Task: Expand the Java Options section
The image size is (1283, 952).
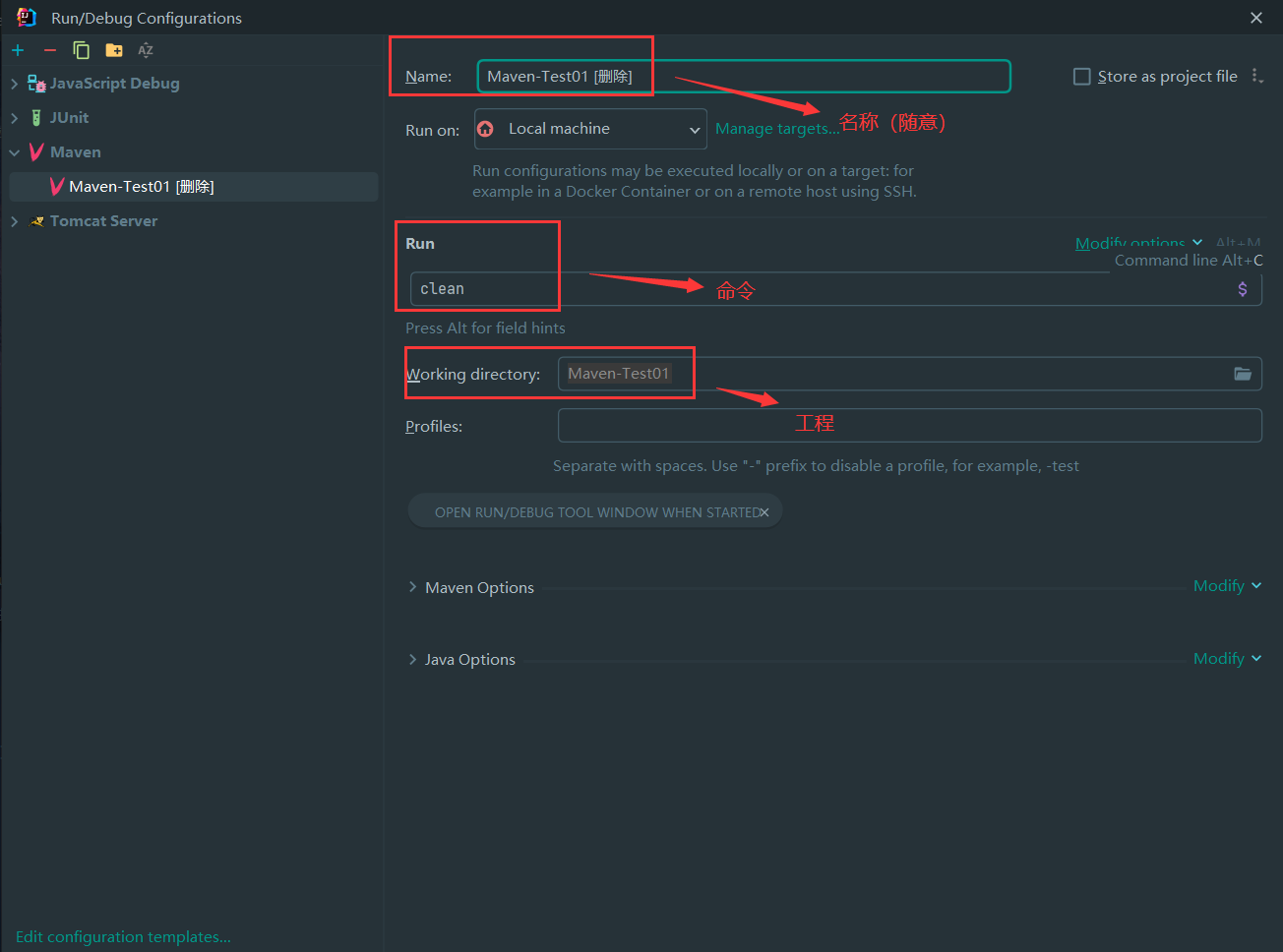Action: coord(413,659)
